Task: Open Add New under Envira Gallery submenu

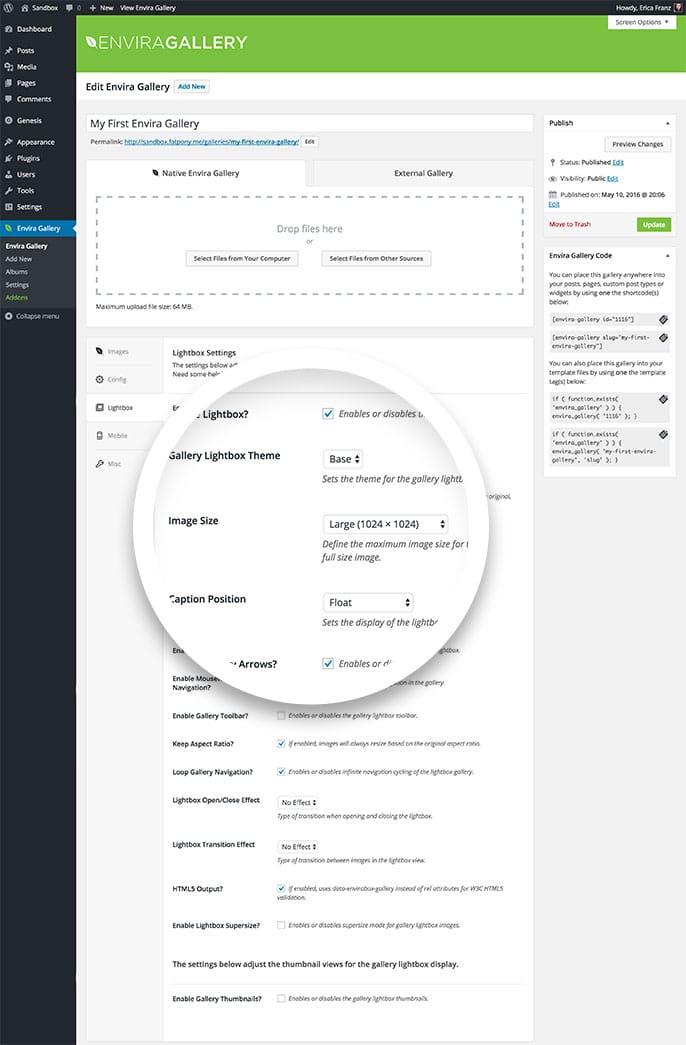Action: click(x=19, y=259)
